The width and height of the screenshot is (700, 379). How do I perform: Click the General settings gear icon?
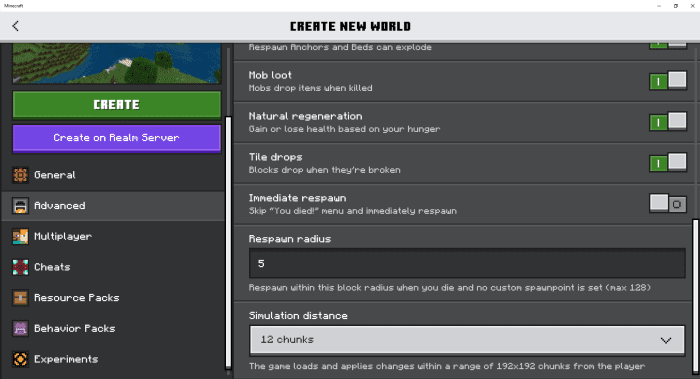(20, 175)
